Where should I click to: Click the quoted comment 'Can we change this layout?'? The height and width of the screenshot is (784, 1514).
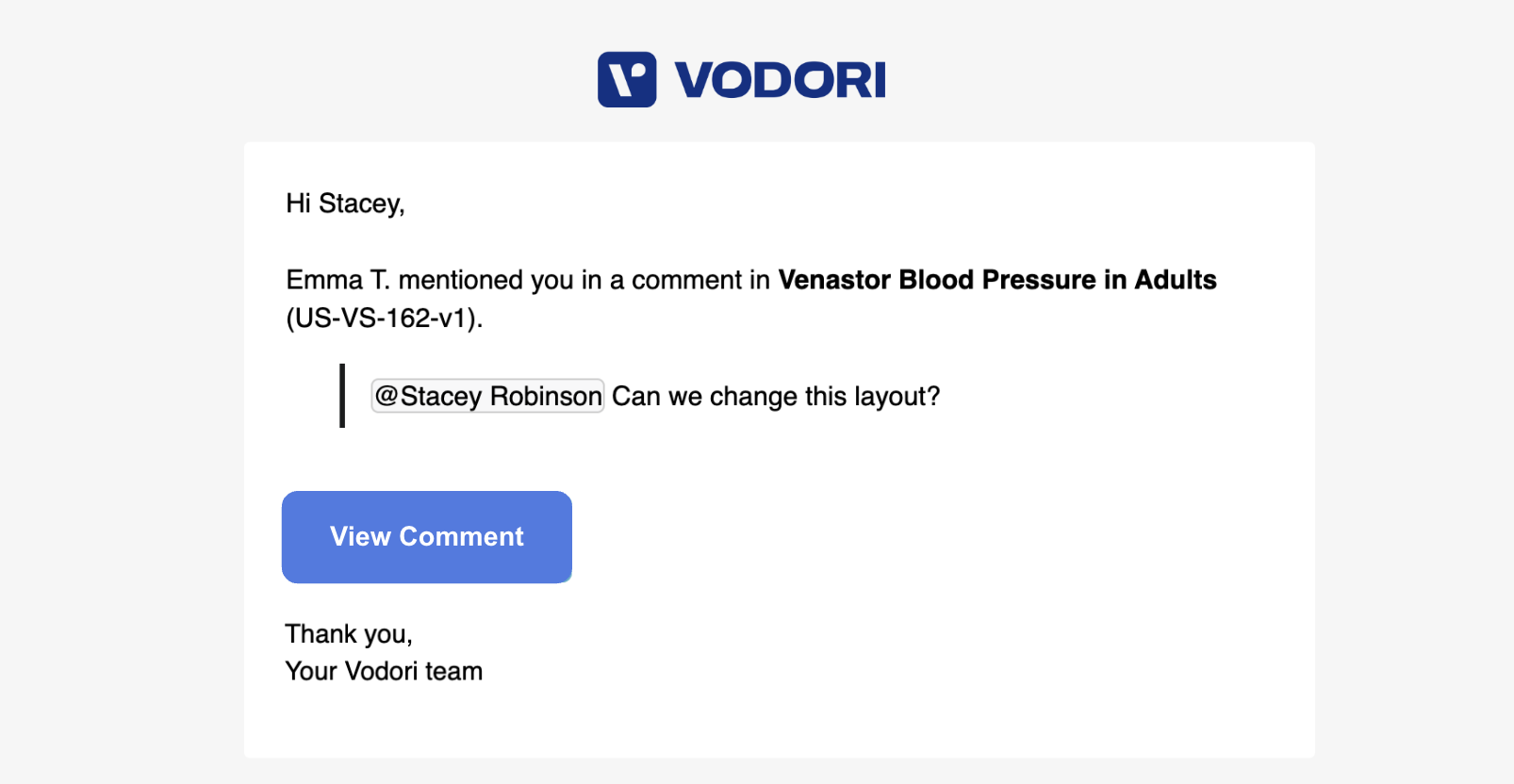(x=776, y=397)
